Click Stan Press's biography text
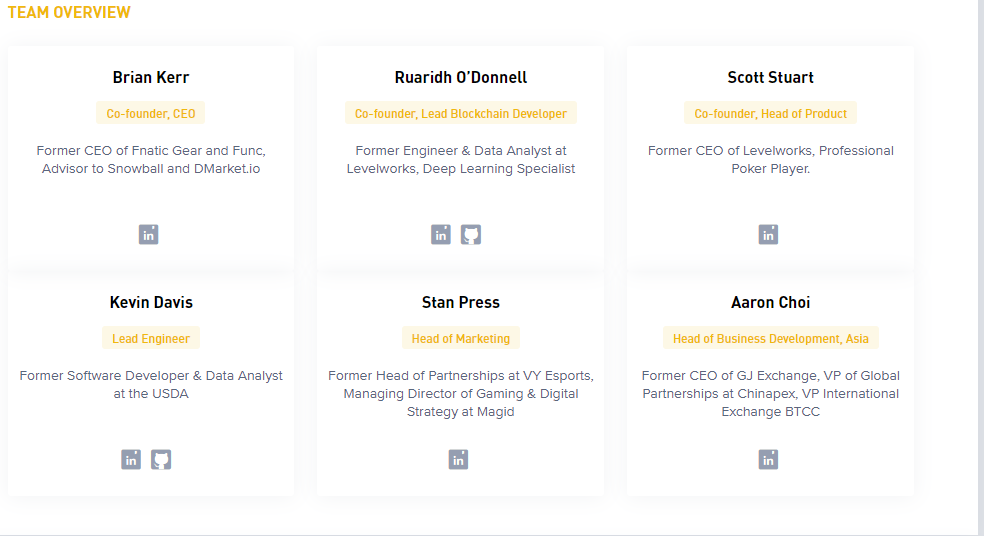The height and width of the screenshot is (536, 984). coord(461,394)
